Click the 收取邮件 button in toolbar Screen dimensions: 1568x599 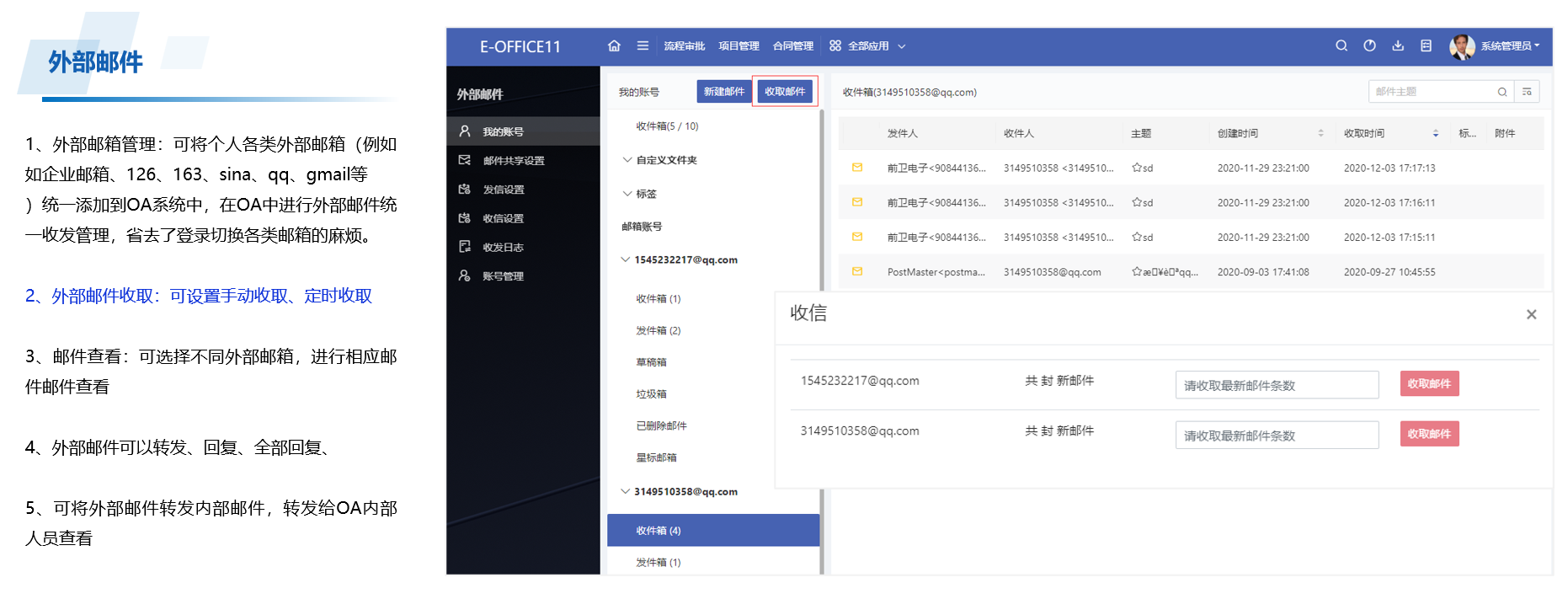click(x=785, y=91)
